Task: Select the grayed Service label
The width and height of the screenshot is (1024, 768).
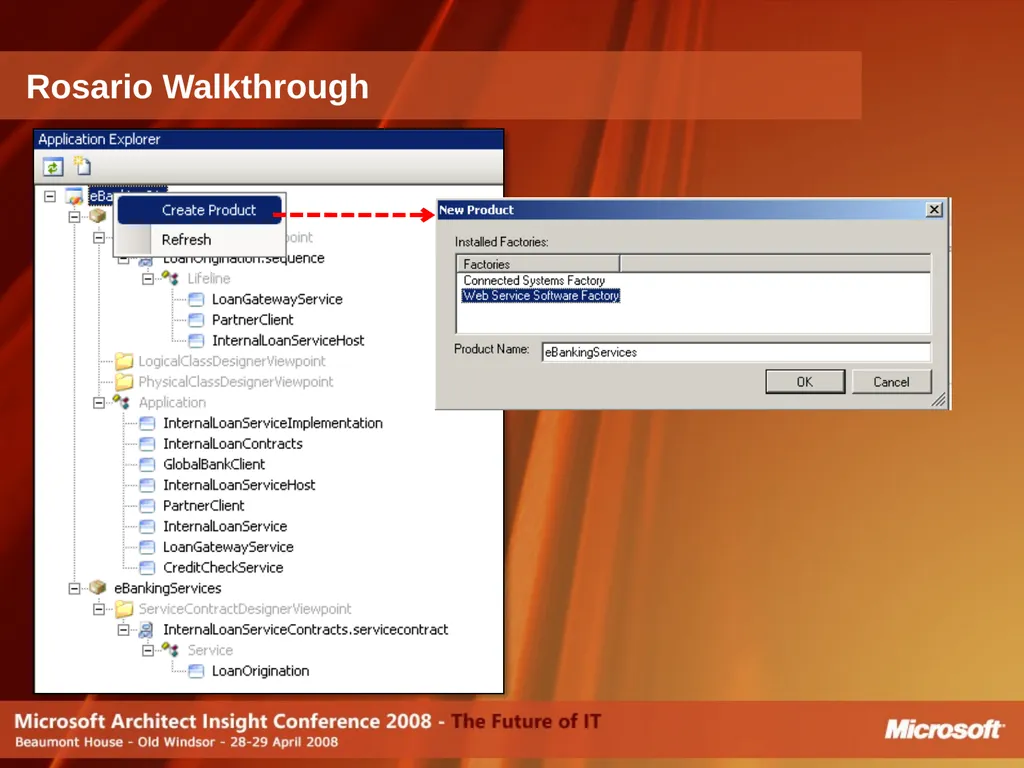Action: click(210, 650)
